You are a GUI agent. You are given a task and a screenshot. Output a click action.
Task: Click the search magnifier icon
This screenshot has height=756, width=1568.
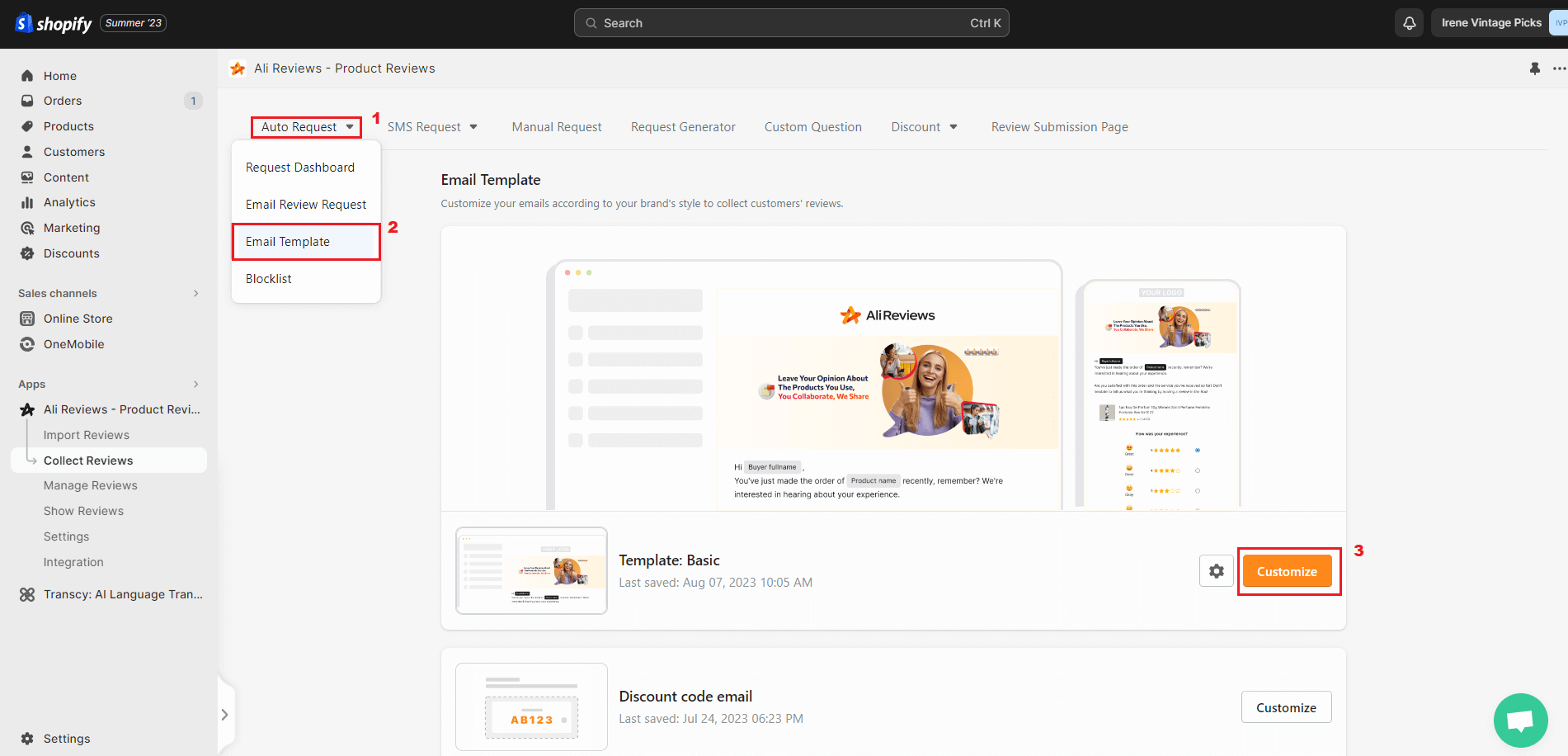(591, 23)
